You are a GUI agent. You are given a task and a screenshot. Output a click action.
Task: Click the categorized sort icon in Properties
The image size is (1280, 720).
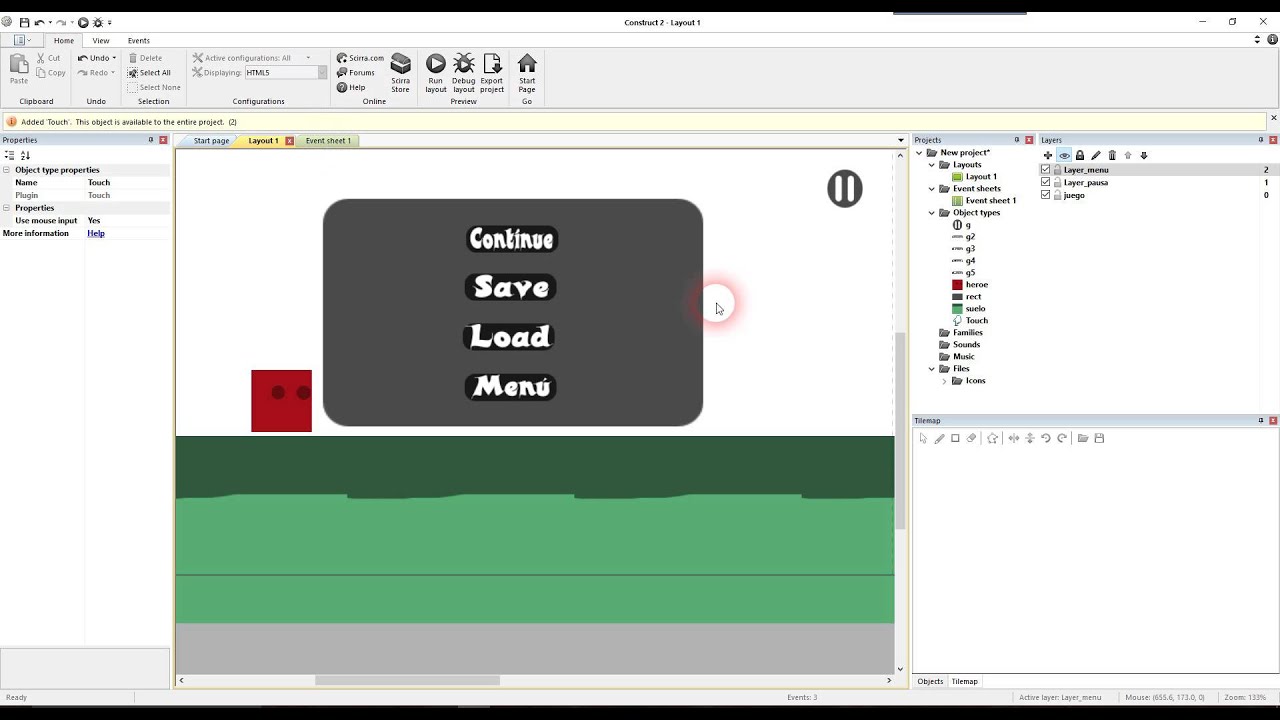[x=10, y=155]
